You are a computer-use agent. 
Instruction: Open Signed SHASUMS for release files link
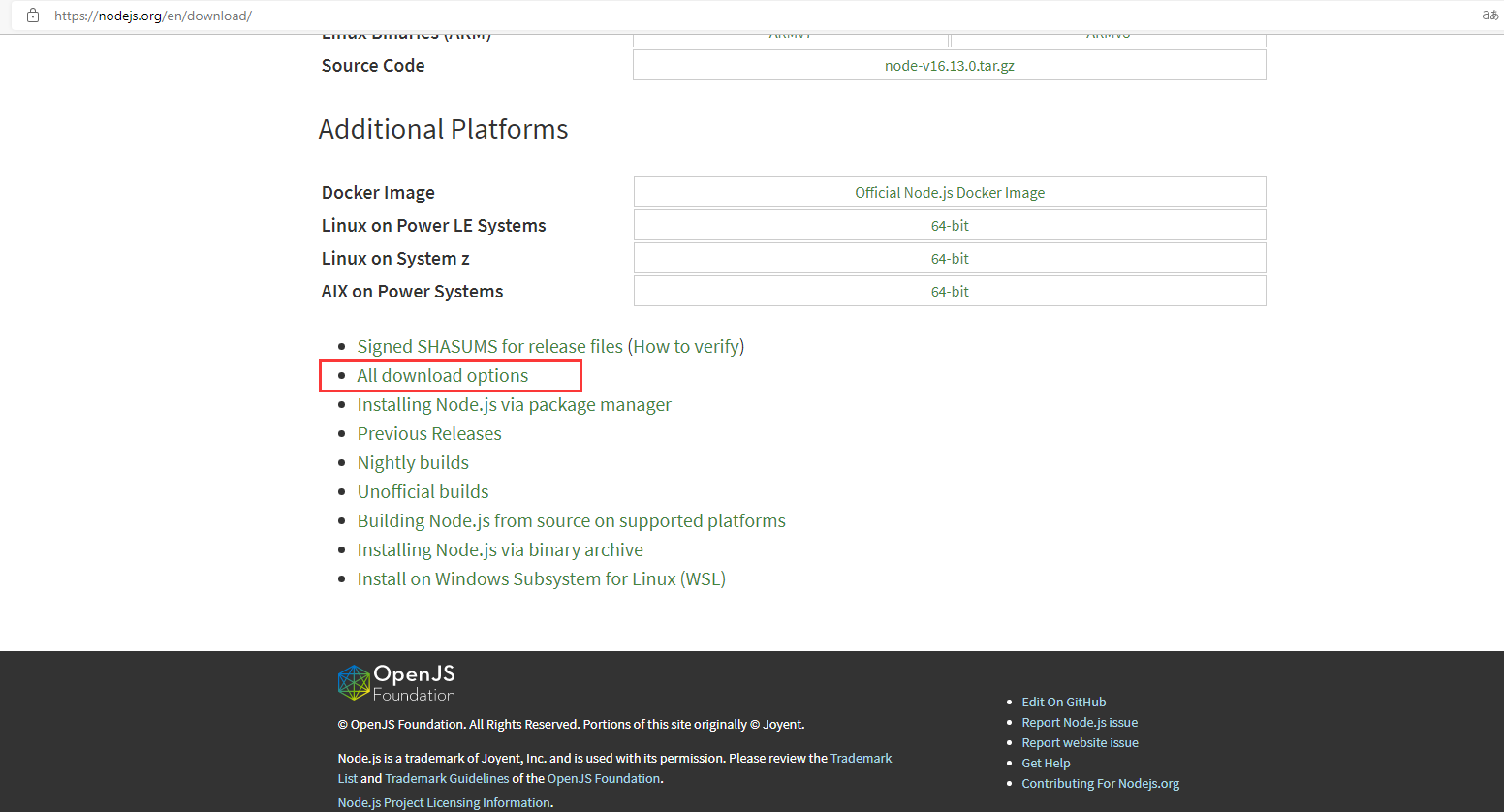point(490,347)
